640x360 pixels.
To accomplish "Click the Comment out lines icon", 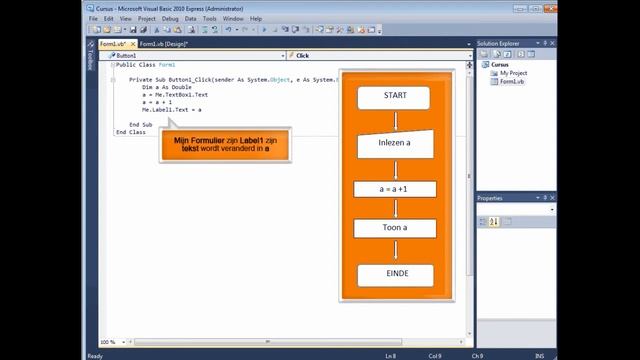I will pos(205,30).
